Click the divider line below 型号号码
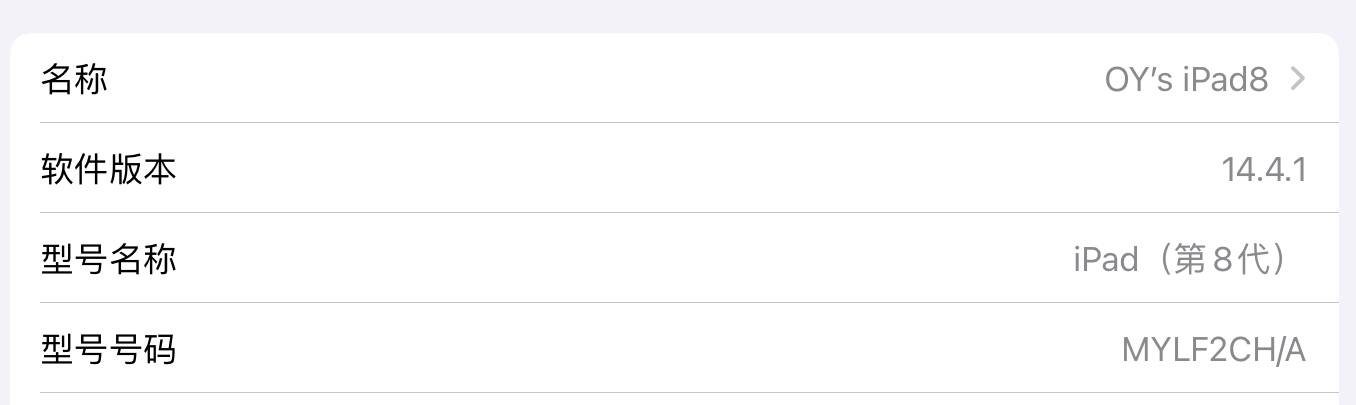This screenshot has height=405, width=1356. coord(688,393)
